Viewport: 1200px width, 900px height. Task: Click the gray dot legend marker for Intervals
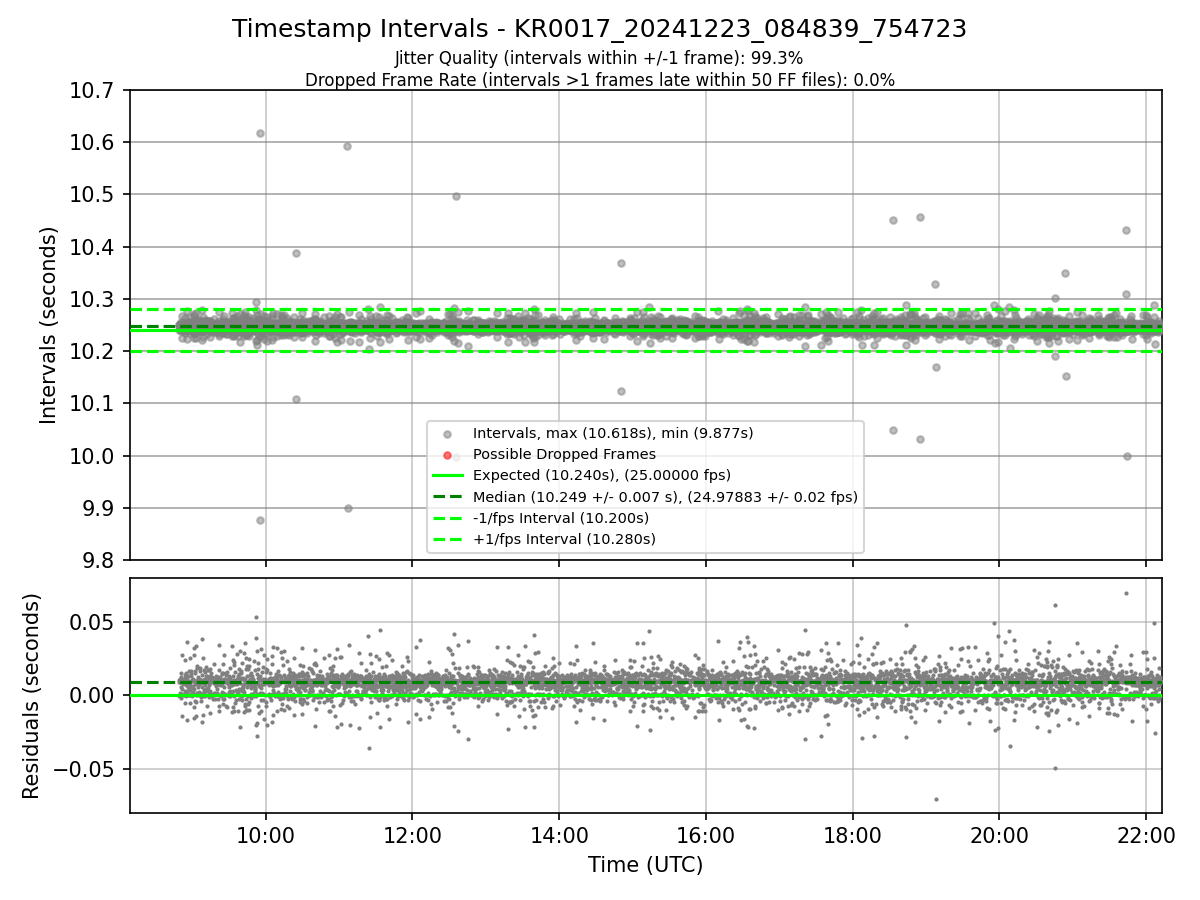click(x=447, y=434)
